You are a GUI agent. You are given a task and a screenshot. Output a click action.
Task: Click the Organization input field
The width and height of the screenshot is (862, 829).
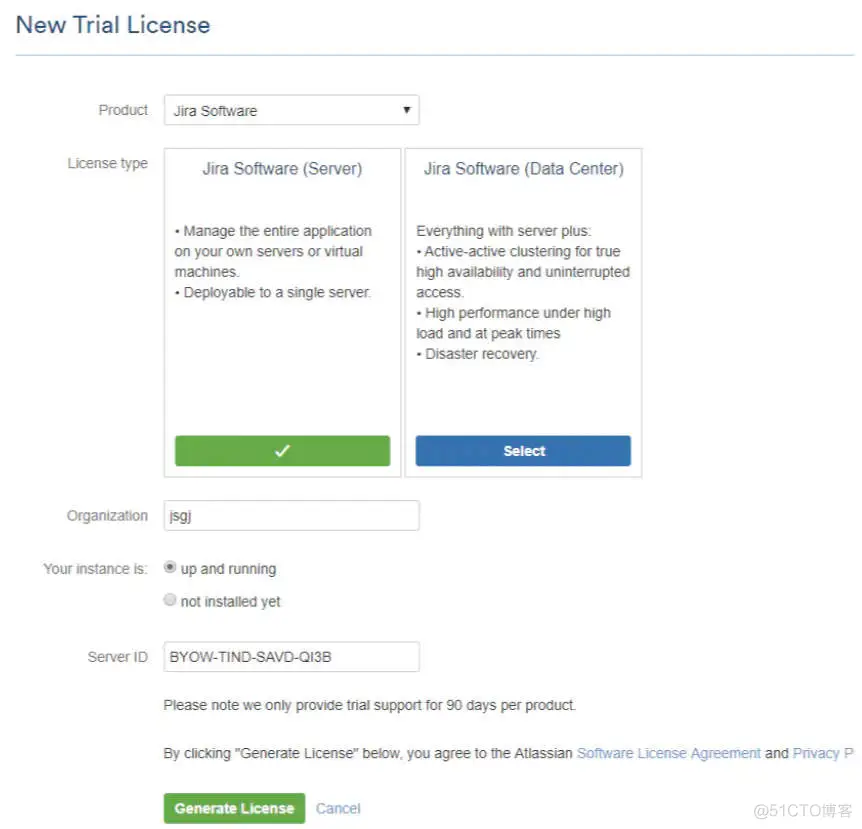coord(291,516)
